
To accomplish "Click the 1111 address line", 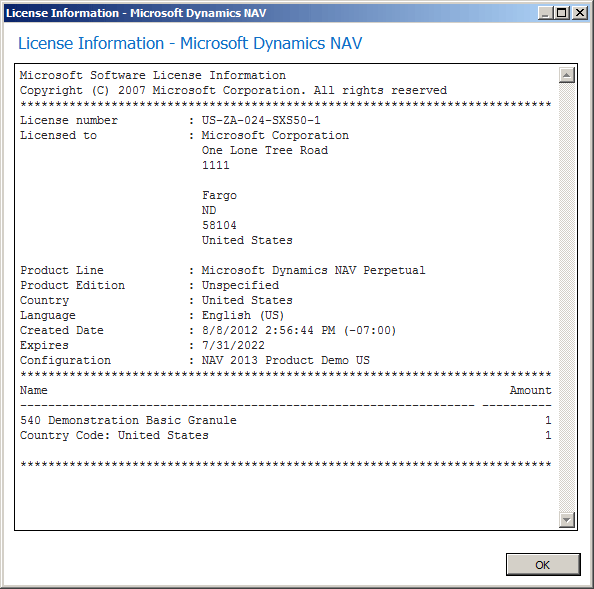I will [x=216, y=165].
